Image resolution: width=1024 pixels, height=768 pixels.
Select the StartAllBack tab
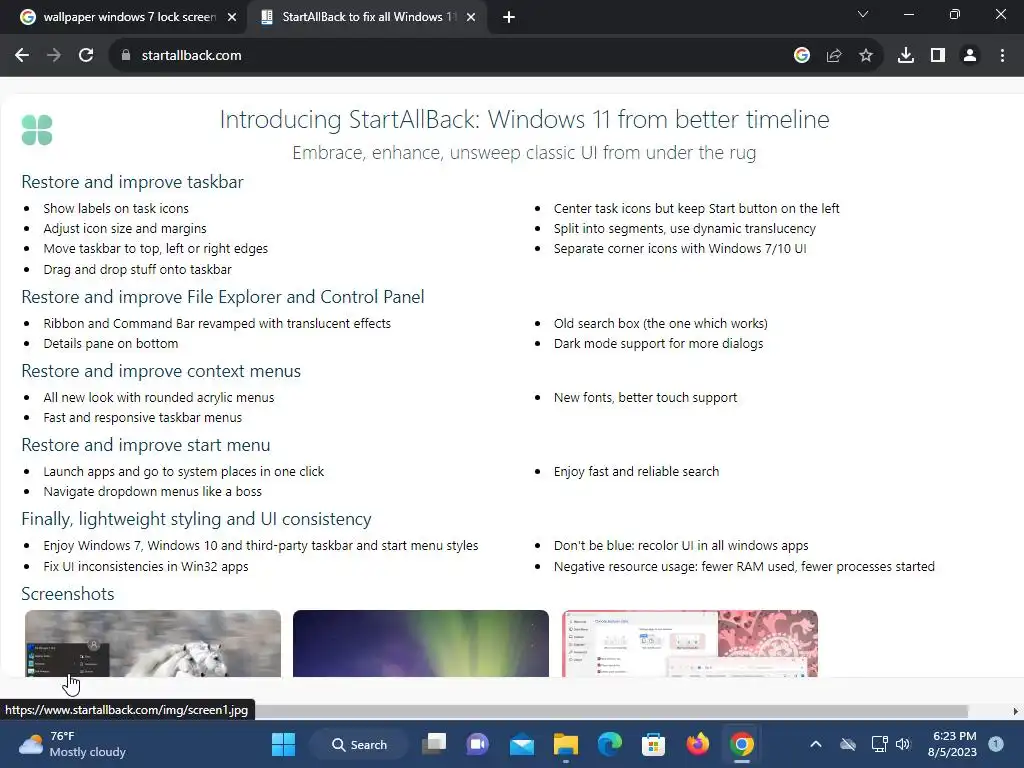click(x=369, y=17)
